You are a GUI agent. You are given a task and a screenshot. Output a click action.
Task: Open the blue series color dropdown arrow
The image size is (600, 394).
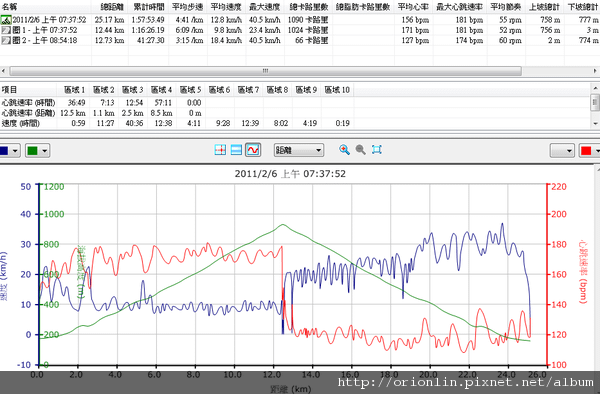[x=15, y=150]
